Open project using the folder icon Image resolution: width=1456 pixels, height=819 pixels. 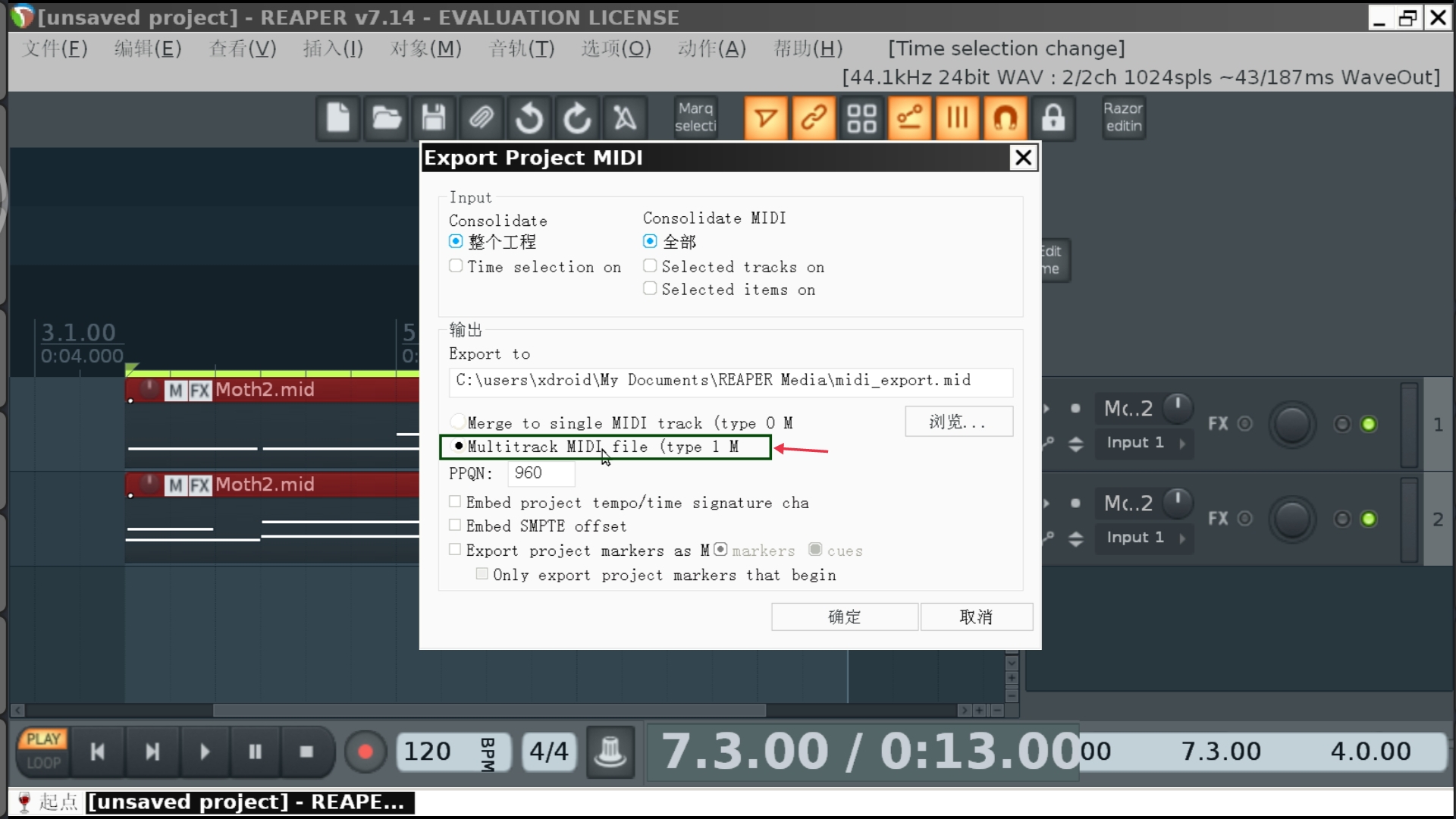pos(386,118)
